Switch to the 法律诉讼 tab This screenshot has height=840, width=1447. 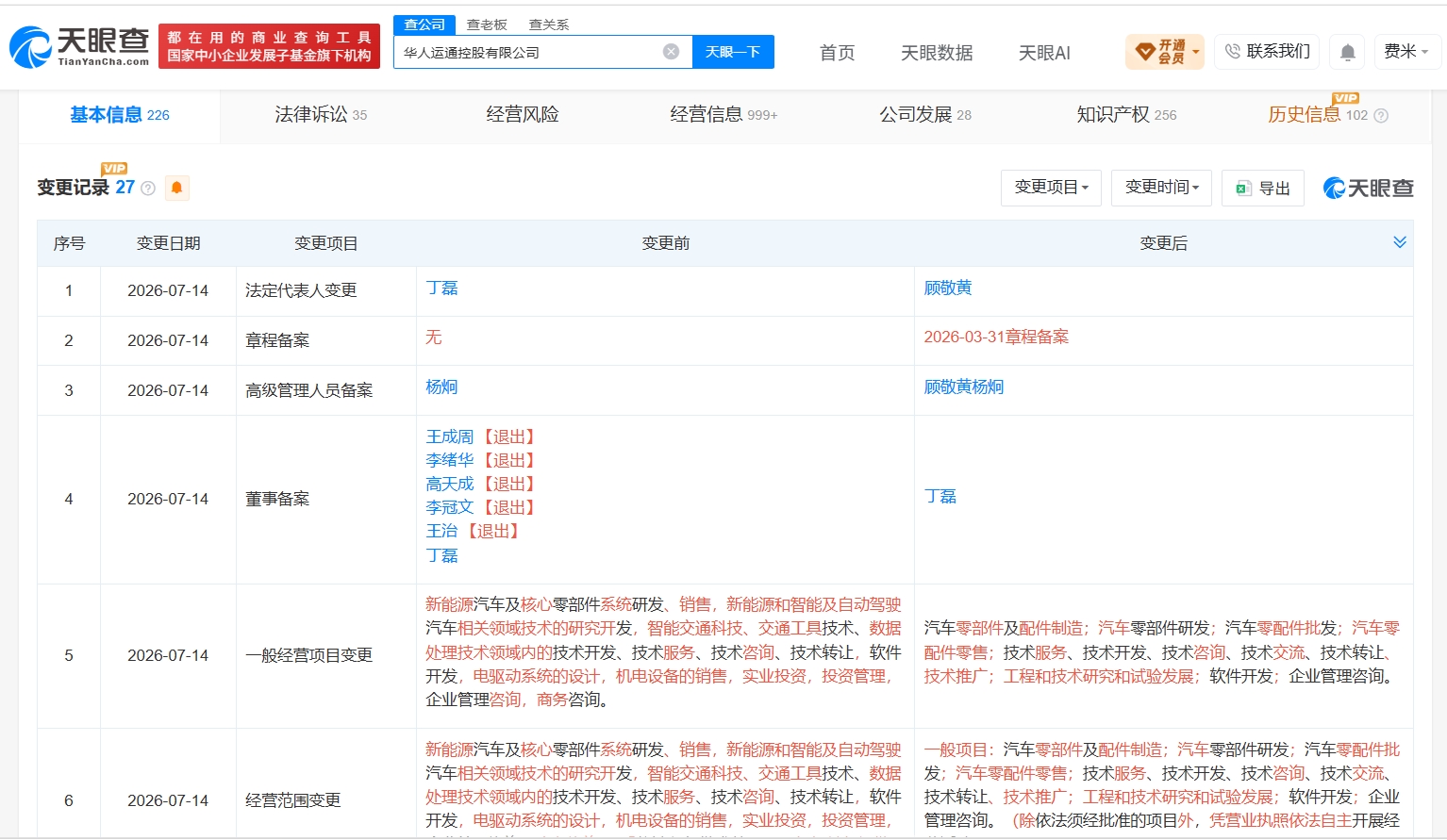[321, 115]
